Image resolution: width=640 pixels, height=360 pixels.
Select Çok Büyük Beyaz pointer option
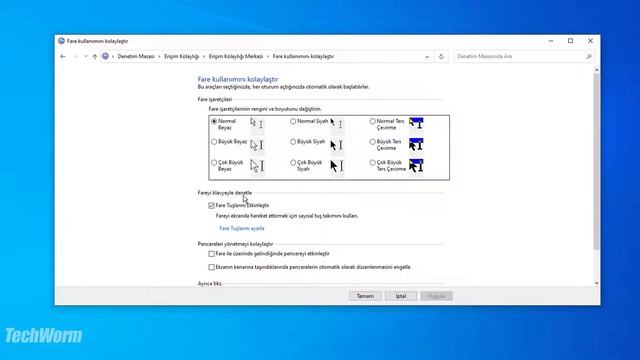tap(214, 162)
